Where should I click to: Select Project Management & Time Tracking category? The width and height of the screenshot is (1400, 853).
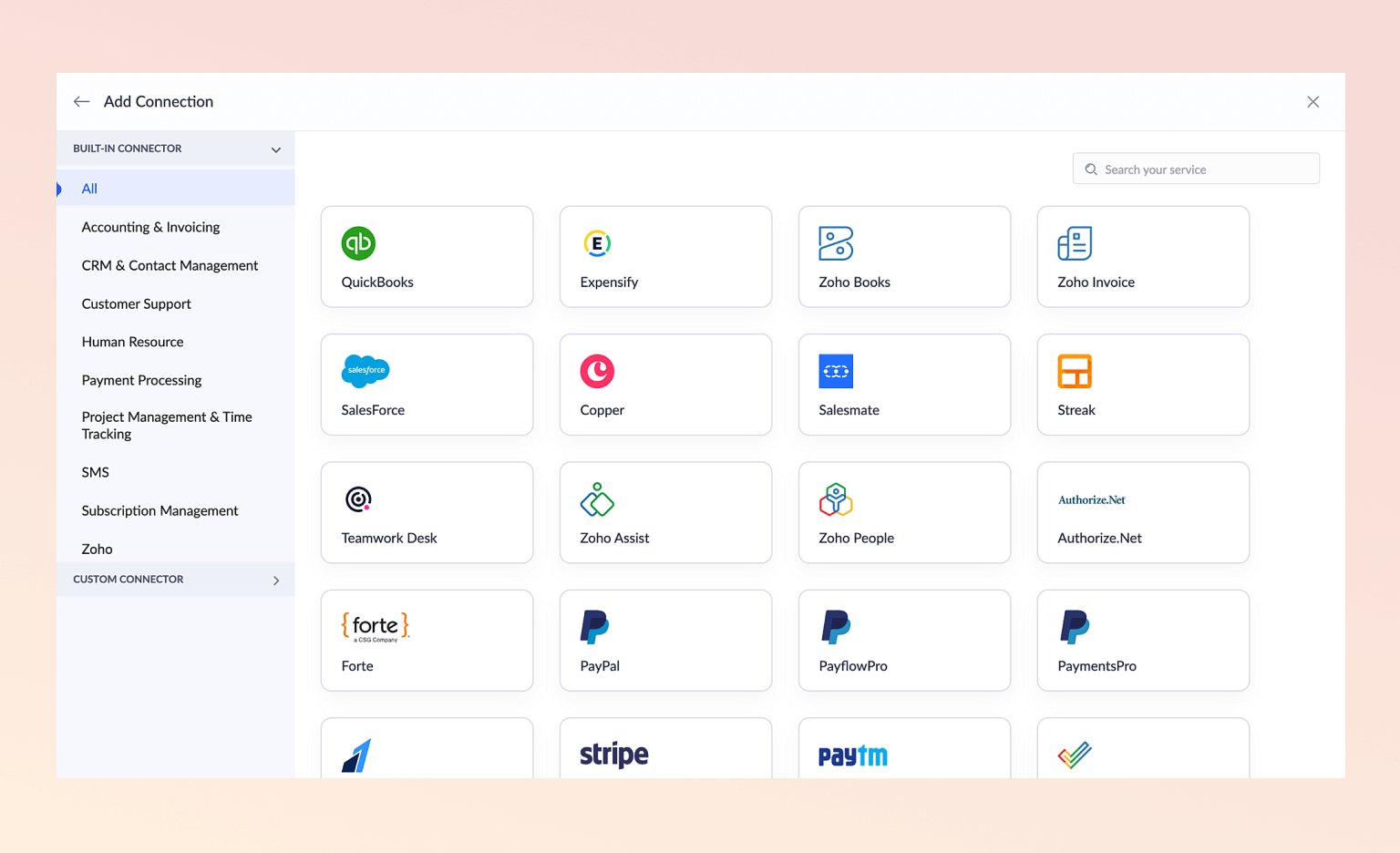(x=167, y=426)
